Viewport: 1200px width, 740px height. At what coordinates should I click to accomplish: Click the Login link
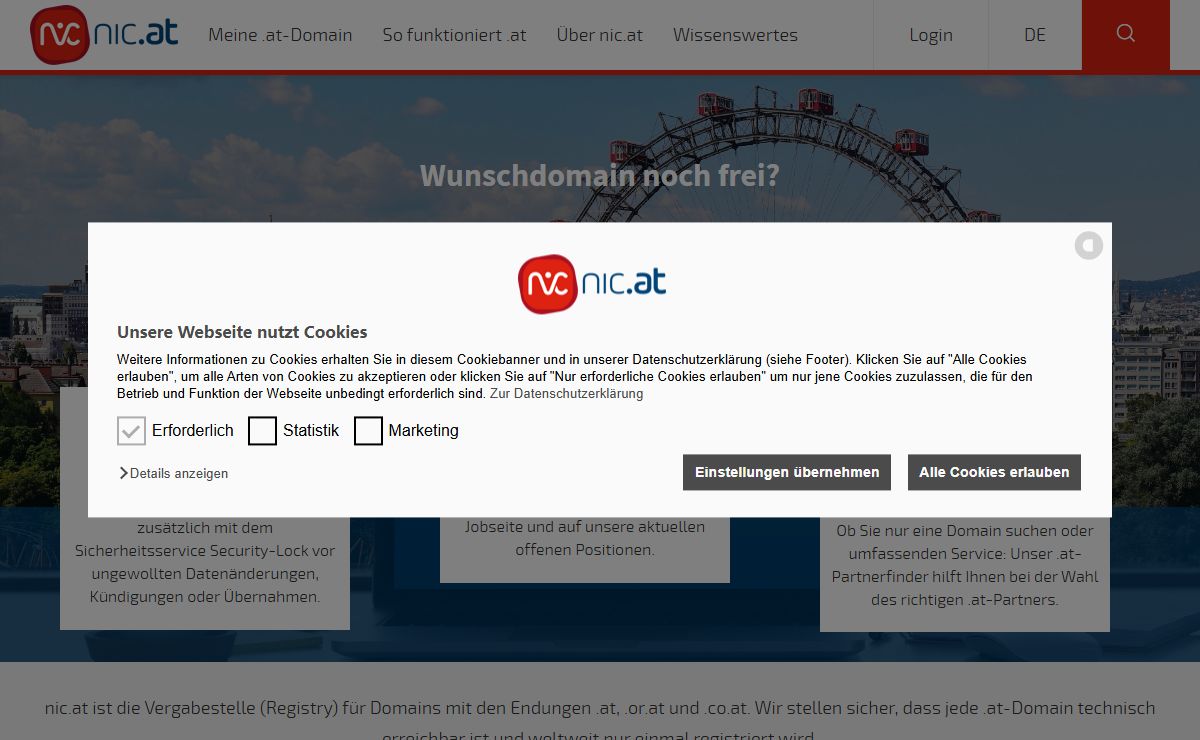931,35
